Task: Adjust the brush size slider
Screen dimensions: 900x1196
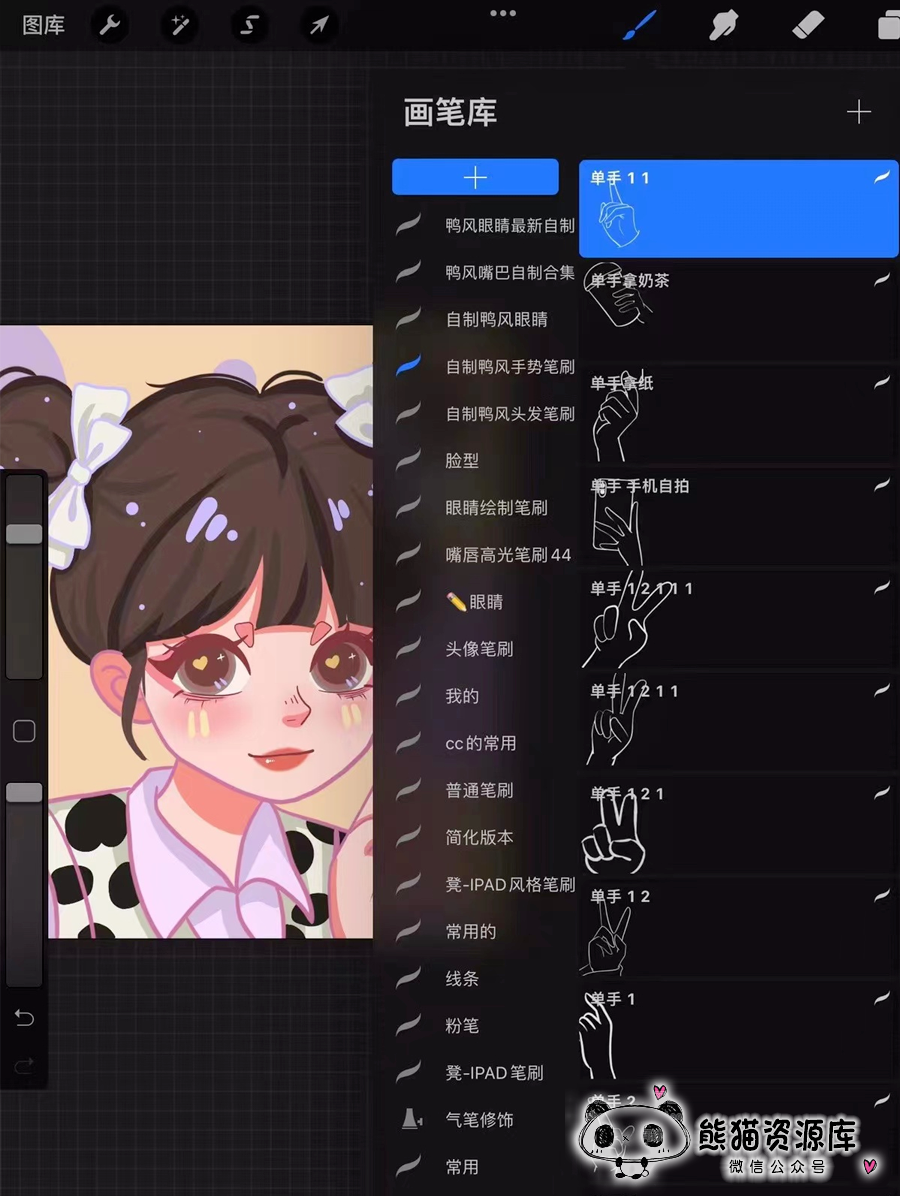Action: (23, 534)
